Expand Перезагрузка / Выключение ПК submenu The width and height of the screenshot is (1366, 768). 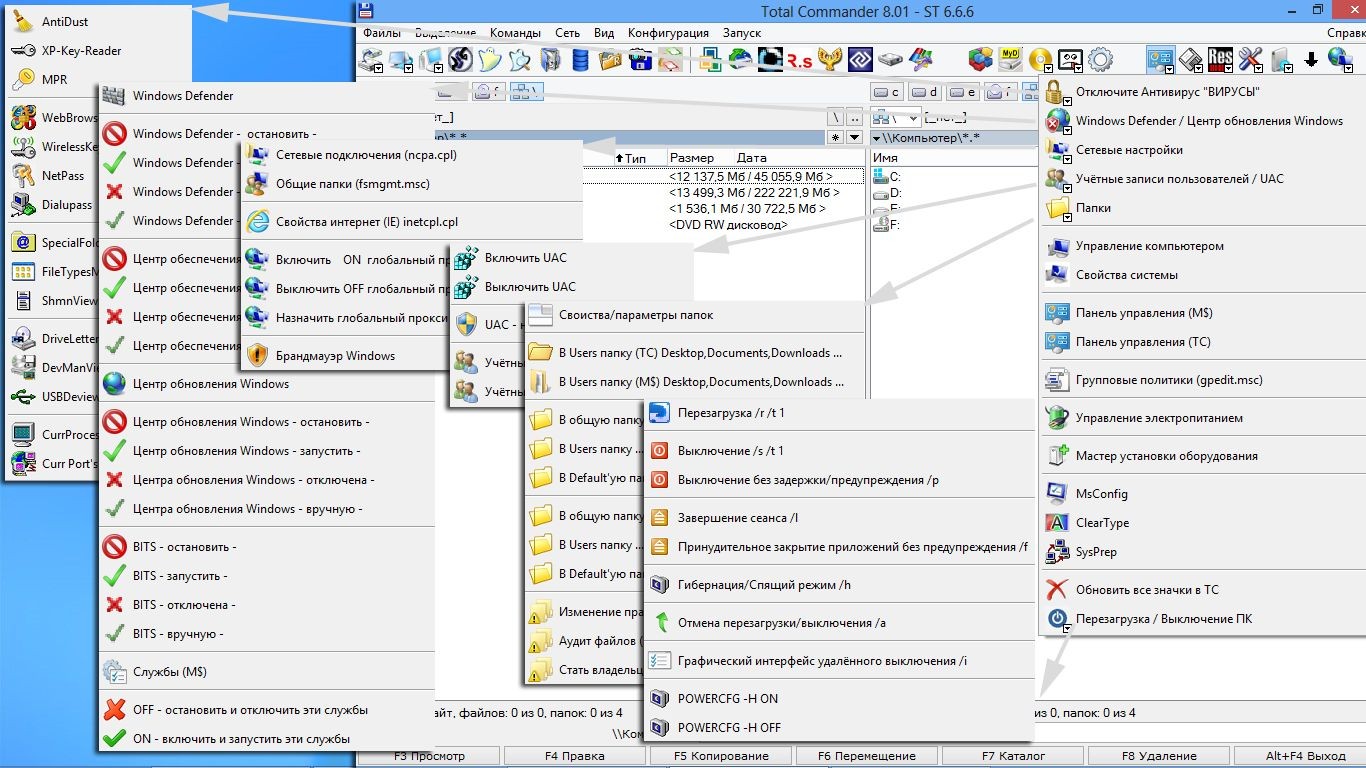tap(1200, 618)
